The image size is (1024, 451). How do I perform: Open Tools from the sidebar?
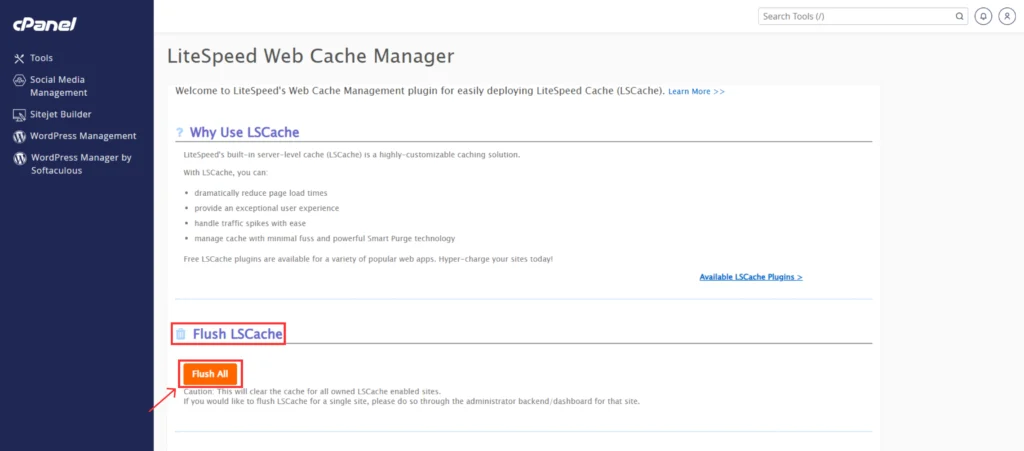click(x=41, y=58)
